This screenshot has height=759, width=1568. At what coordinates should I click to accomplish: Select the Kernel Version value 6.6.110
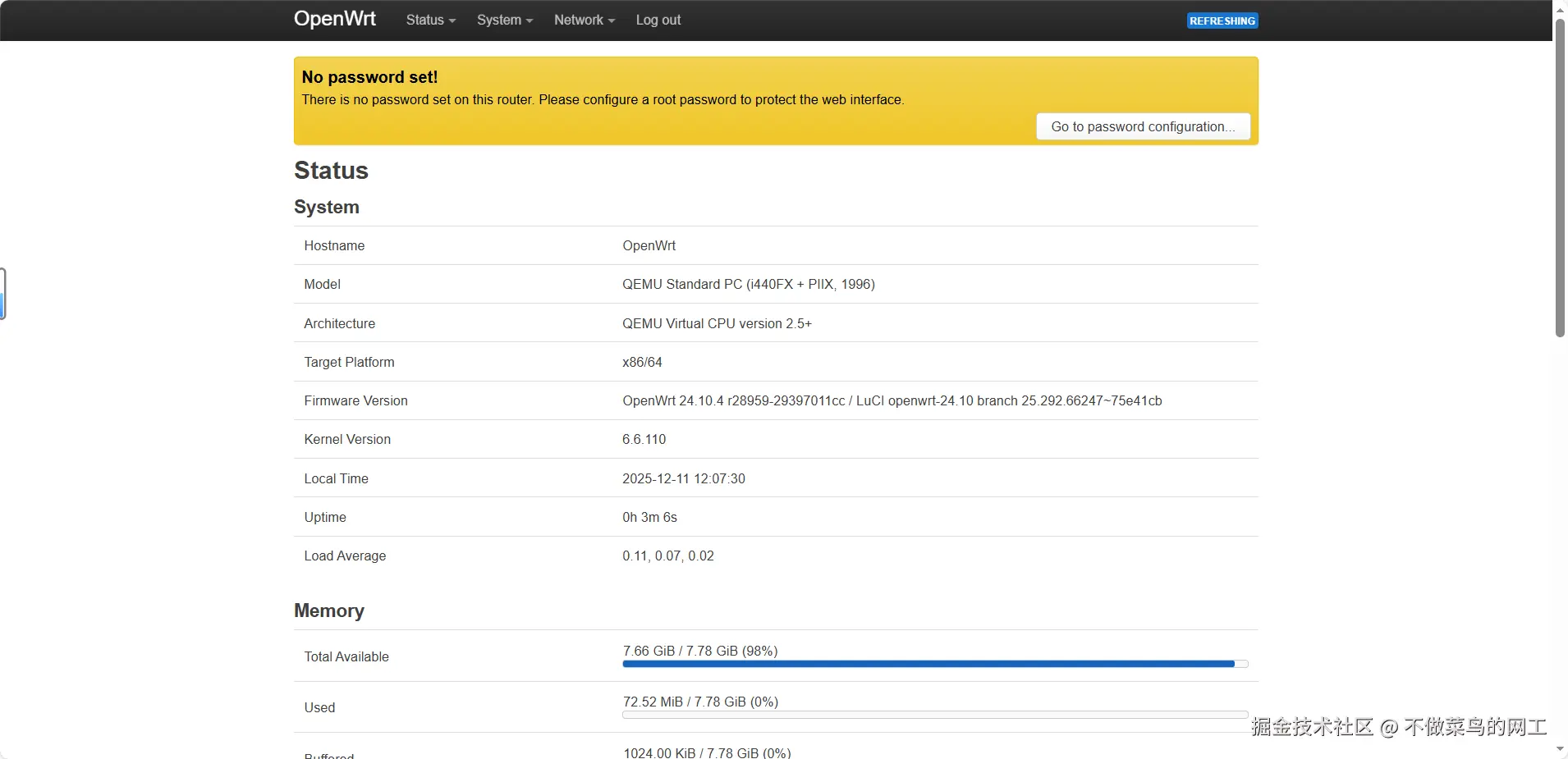[644, 439]
